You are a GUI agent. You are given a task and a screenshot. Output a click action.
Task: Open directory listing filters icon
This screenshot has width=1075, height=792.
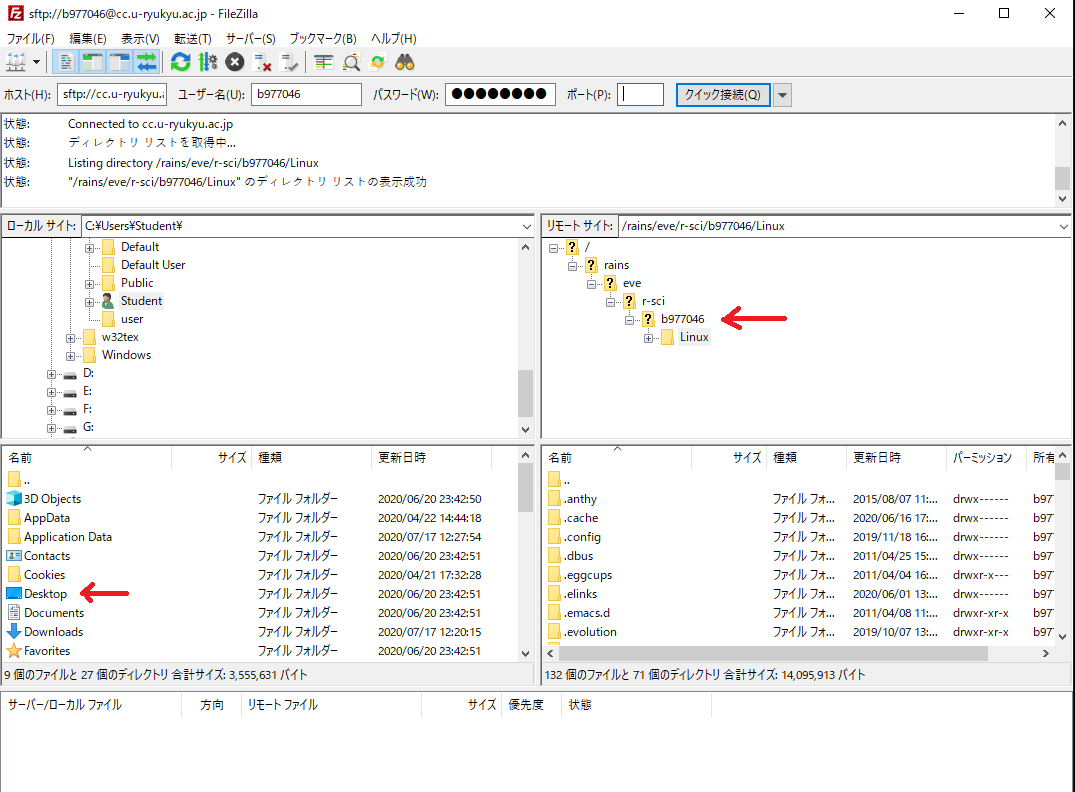point(323,63)
